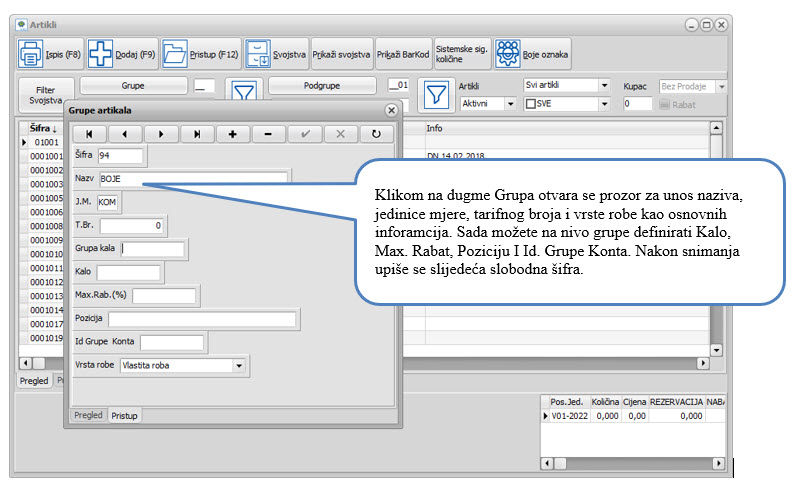This screenshot has height=489, width=800.
Task: Expand the SVE combo box arrow
Action: point(604,104)
